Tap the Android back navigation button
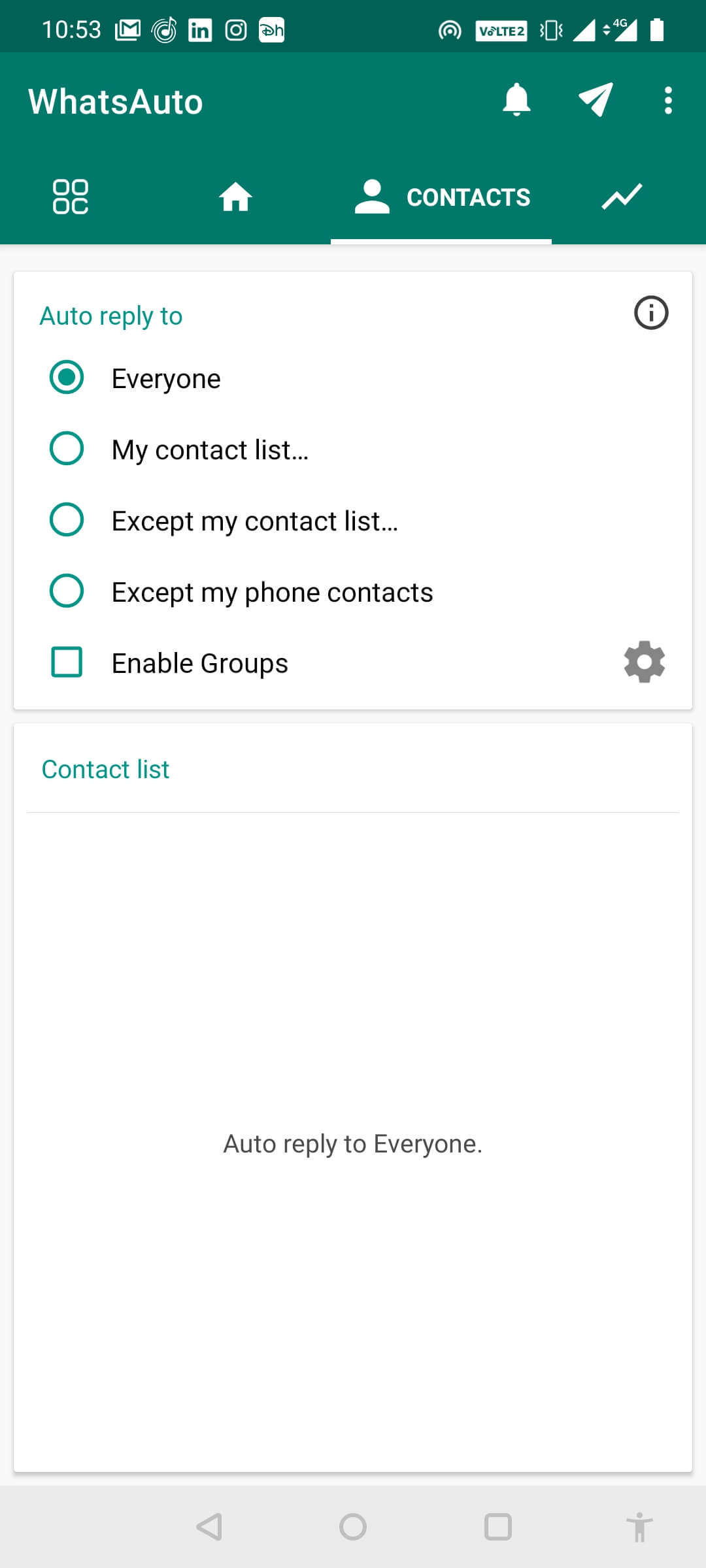This screenshot has height=1568, width=706. click(x=210, y=1527)
